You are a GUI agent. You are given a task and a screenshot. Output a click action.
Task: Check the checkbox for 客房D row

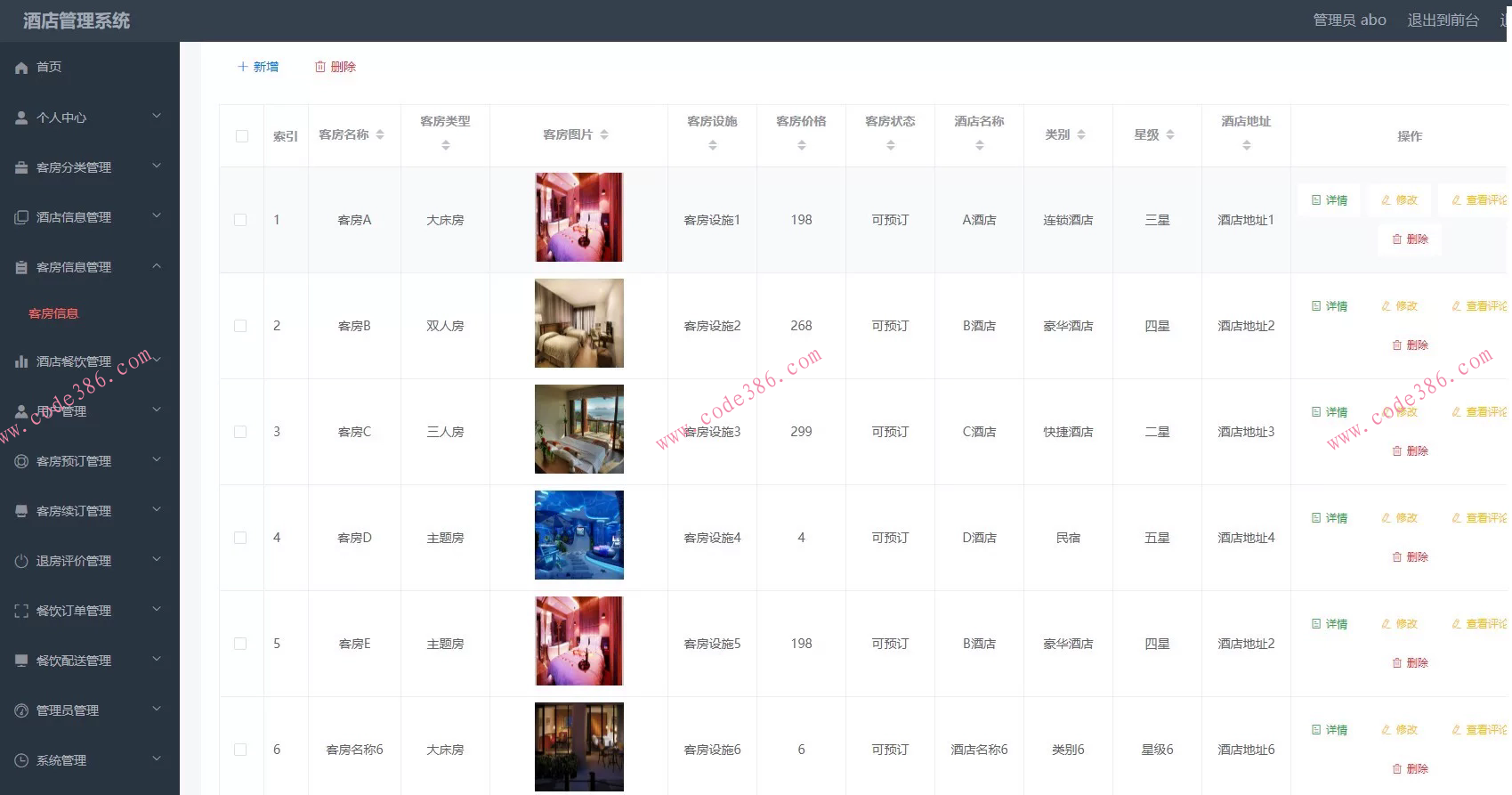click(x=240, y=538)
